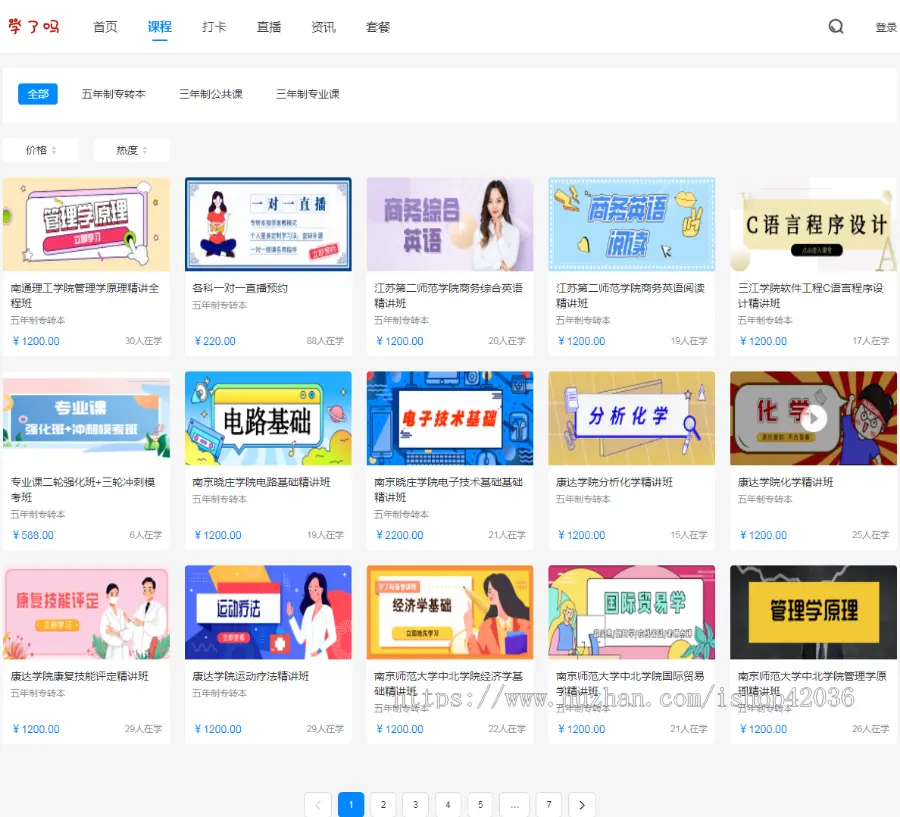Open the 热度 sort dropdown
The width and height of the screenshot is (900, 817).
[x=130, y=148]
